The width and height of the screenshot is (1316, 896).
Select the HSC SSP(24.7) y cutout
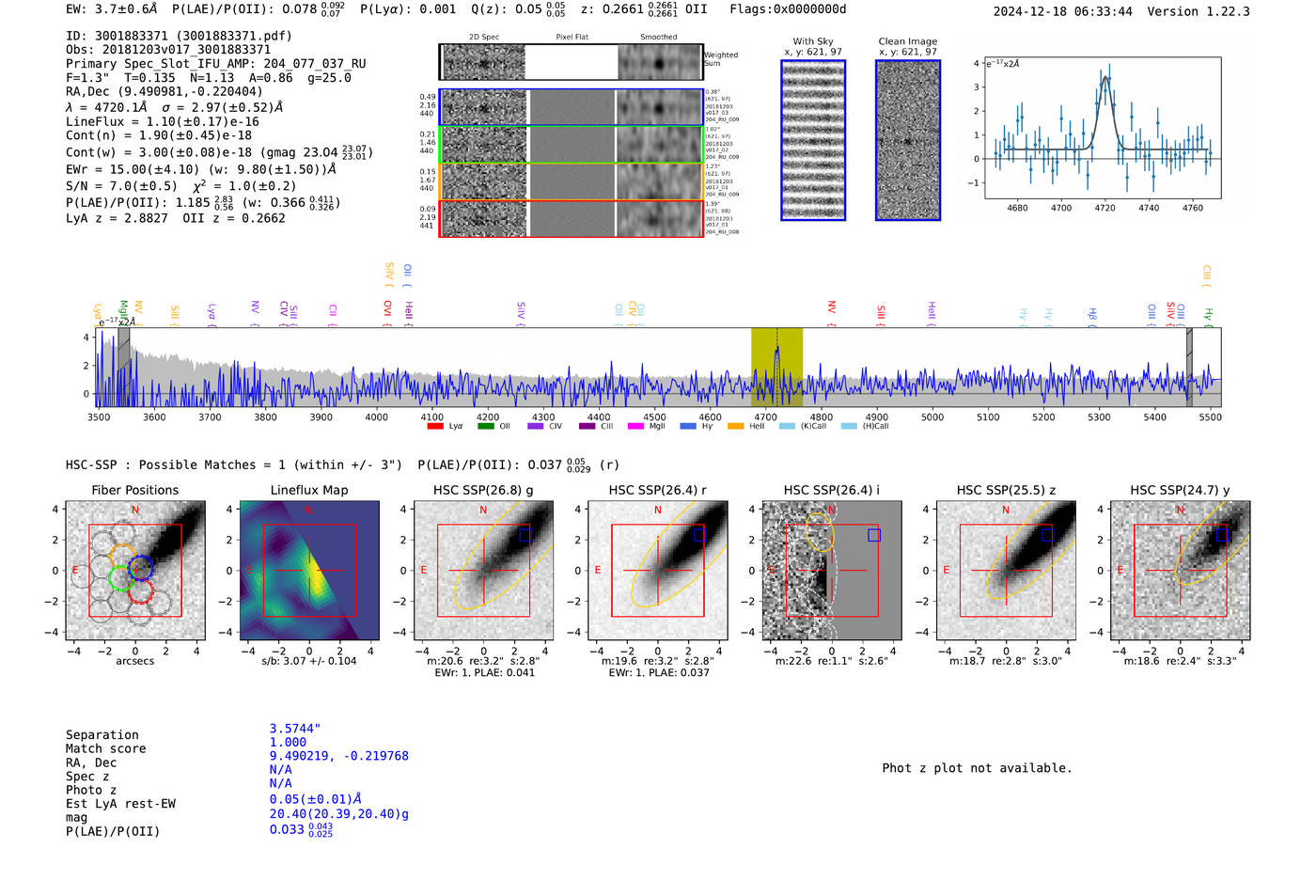(1181, 571)
